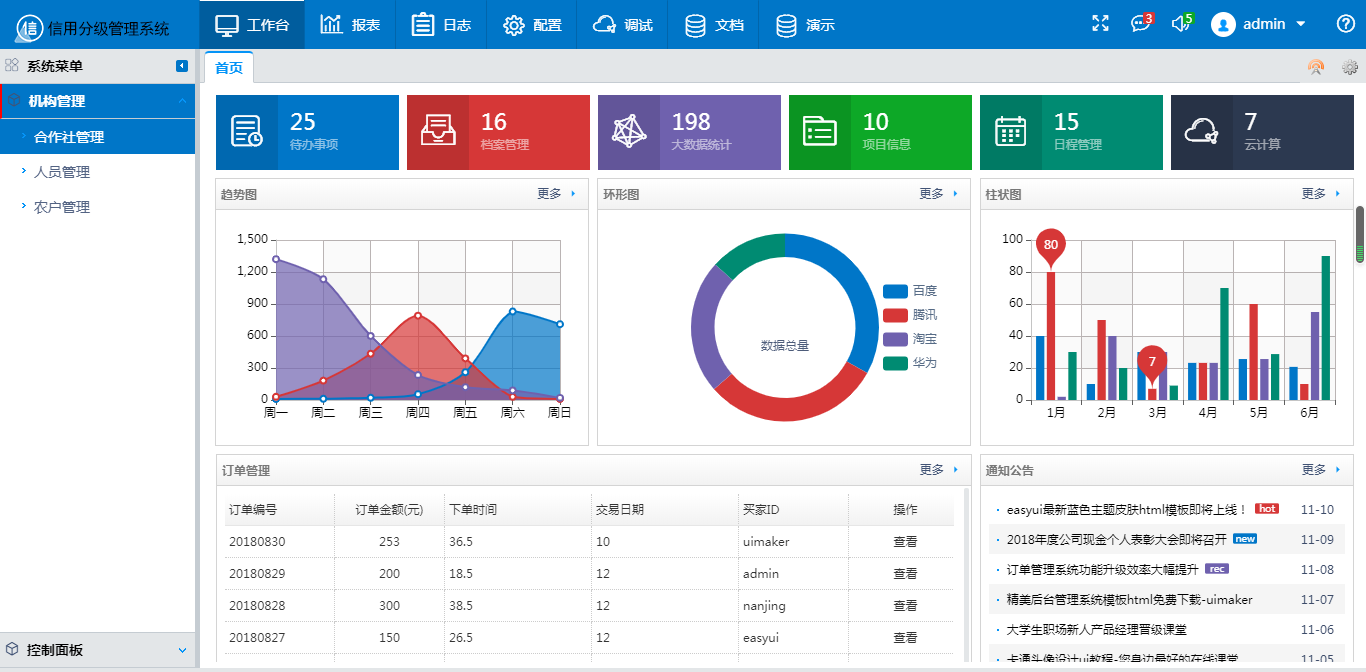Open notice 大学生职场新人产品经理晋级课堂

[x=1096, y=630]
